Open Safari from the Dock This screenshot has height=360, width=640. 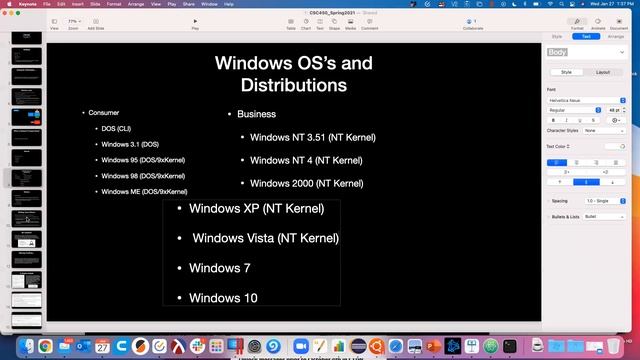[x=396, y=347]
